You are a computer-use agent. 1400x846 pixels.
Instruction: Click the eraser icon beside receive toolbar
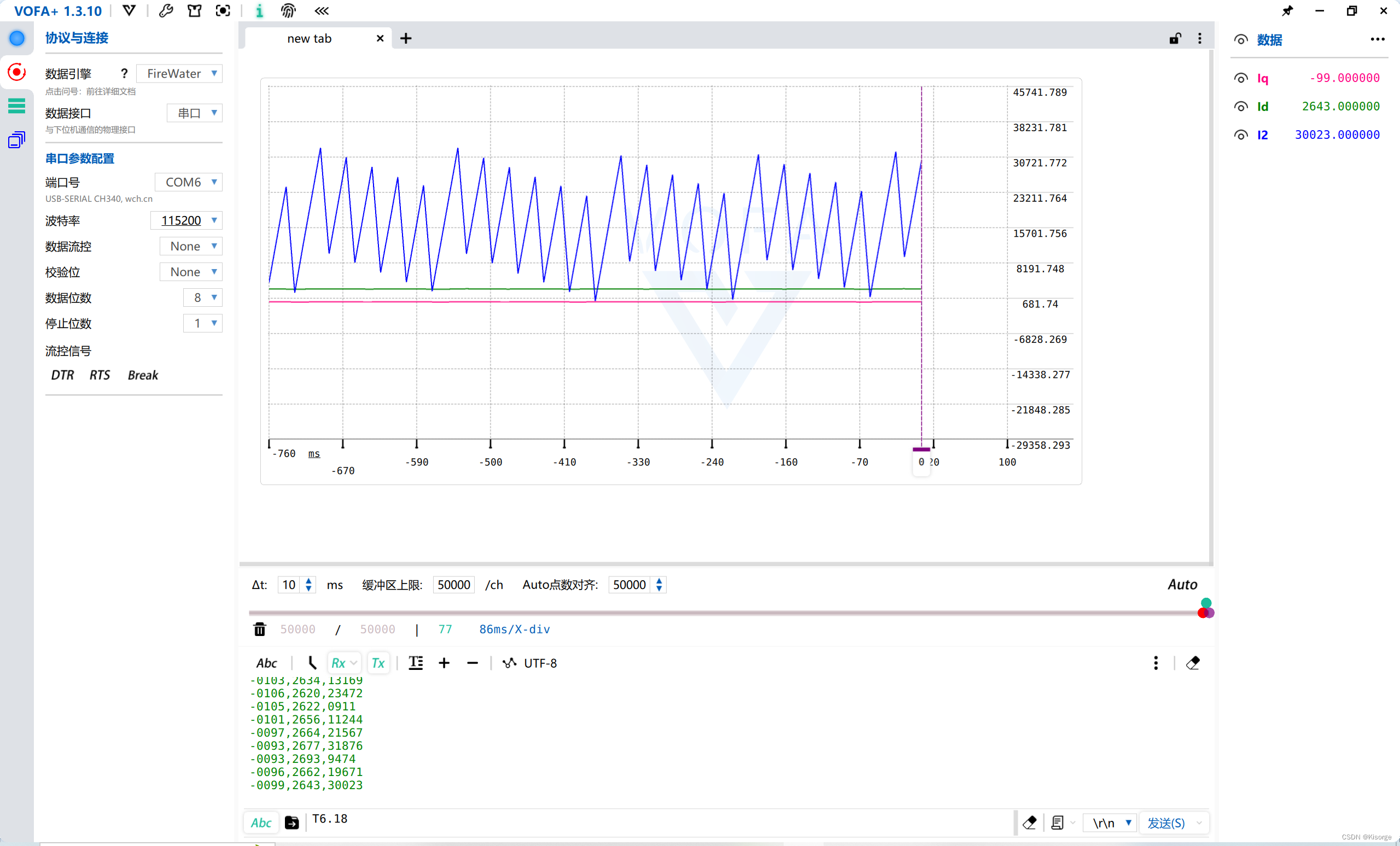1193,663
